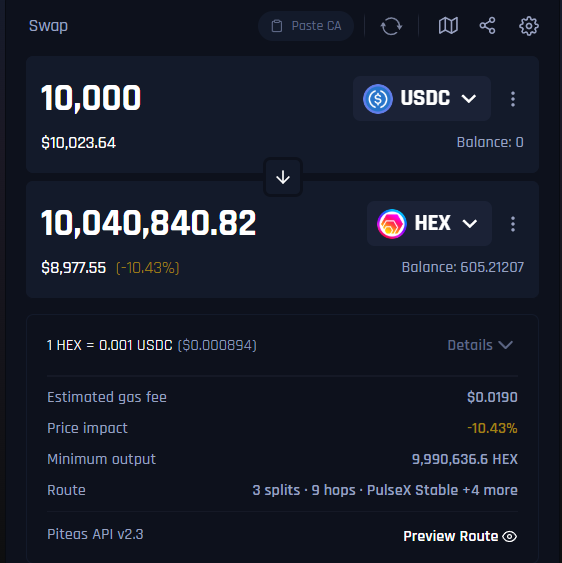Screen dimensions: 562x563
Task: Click the Piteas API v2.3 label
Action: click(95, 534)
